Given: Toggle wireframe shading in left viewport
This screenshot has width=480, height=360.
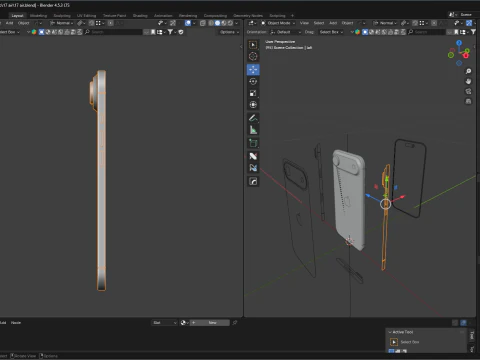Looking at the screenshot, I should point(211,23).
